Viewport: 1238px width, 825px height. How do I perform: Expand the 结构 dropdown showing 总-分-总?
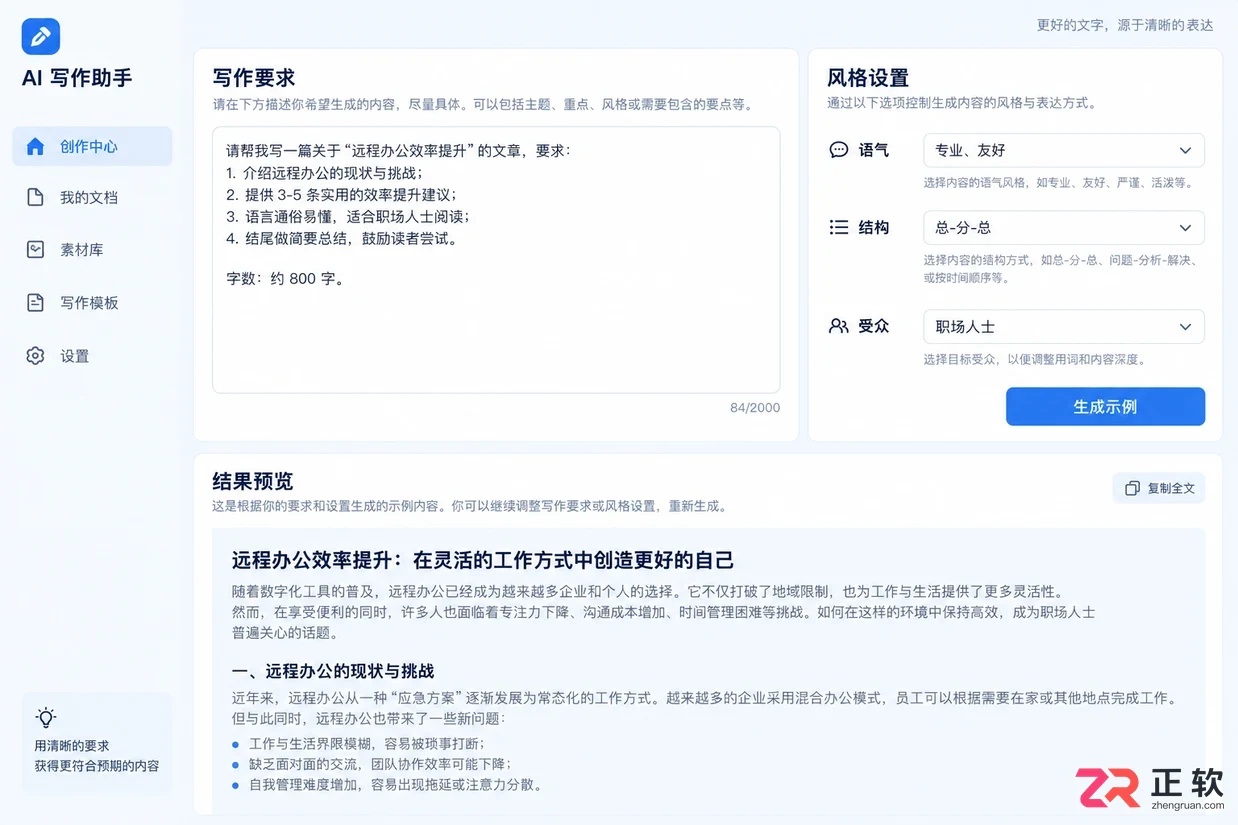click(x=1064, y=227)
